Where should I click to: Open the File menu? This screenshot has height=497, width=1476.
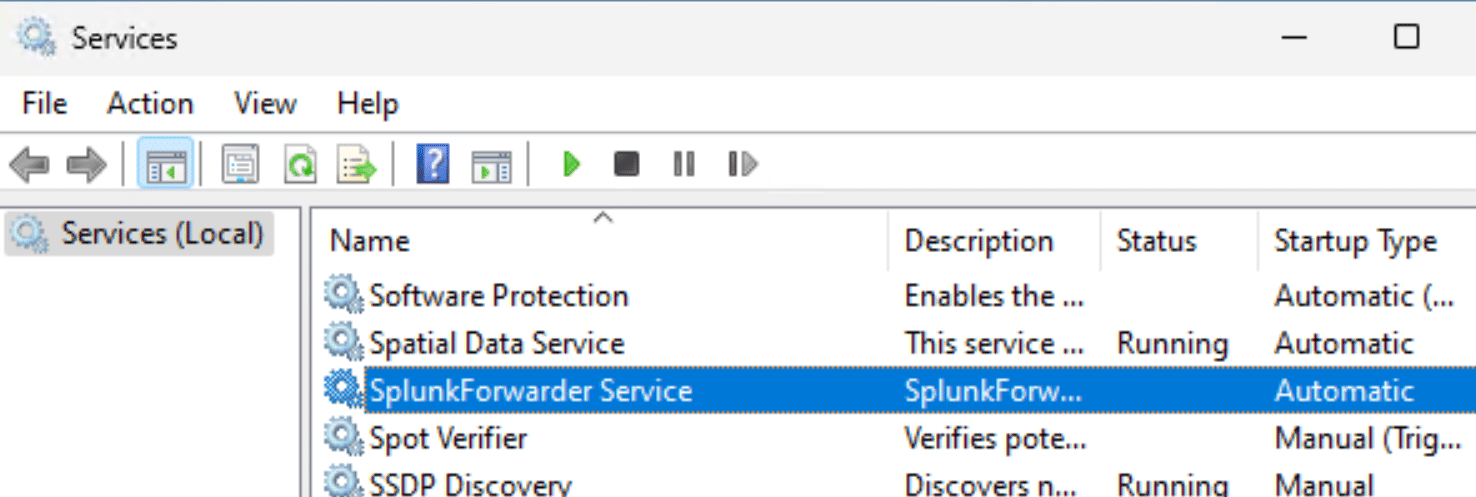[44, 104]
